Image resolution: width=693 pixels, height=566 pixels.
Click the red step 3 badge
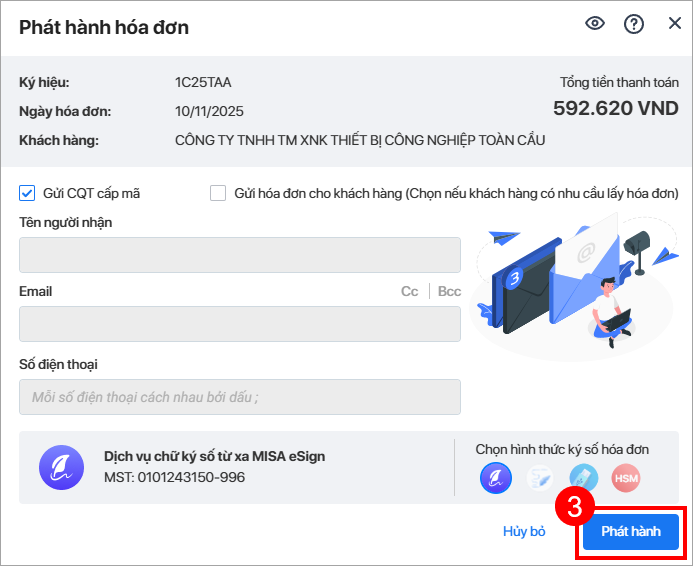pyautogui.click(x=575, y=507)
